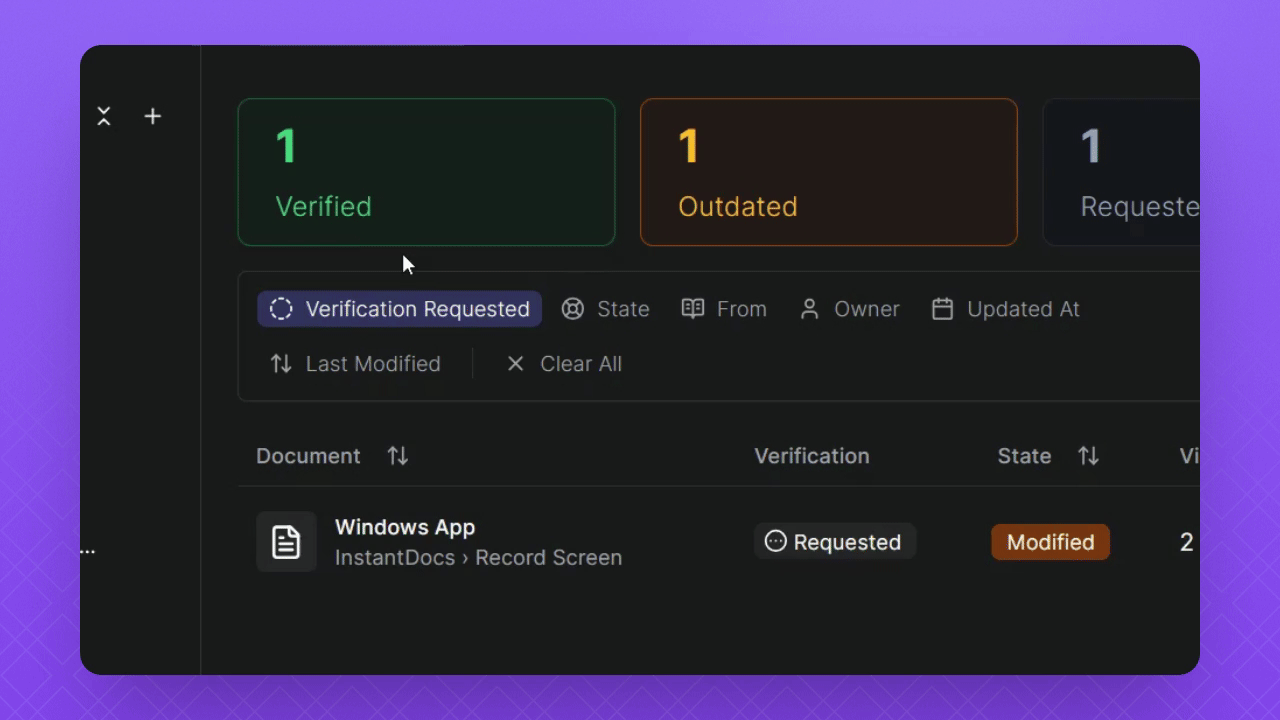This screenshot has width=1280, height=720.
Task: Sort by the Document column arrows
Action: click(x=398, y=456)
